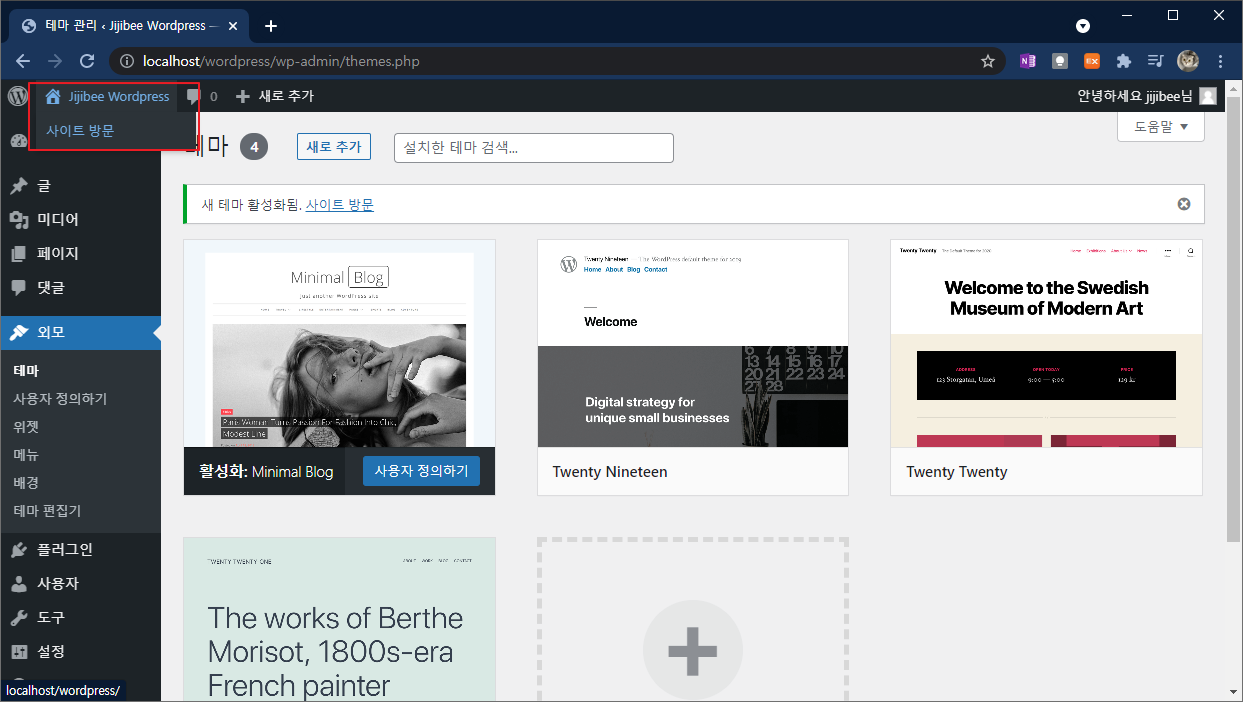Open the Chrome extensions puzzle icon

coord(1123,61)
